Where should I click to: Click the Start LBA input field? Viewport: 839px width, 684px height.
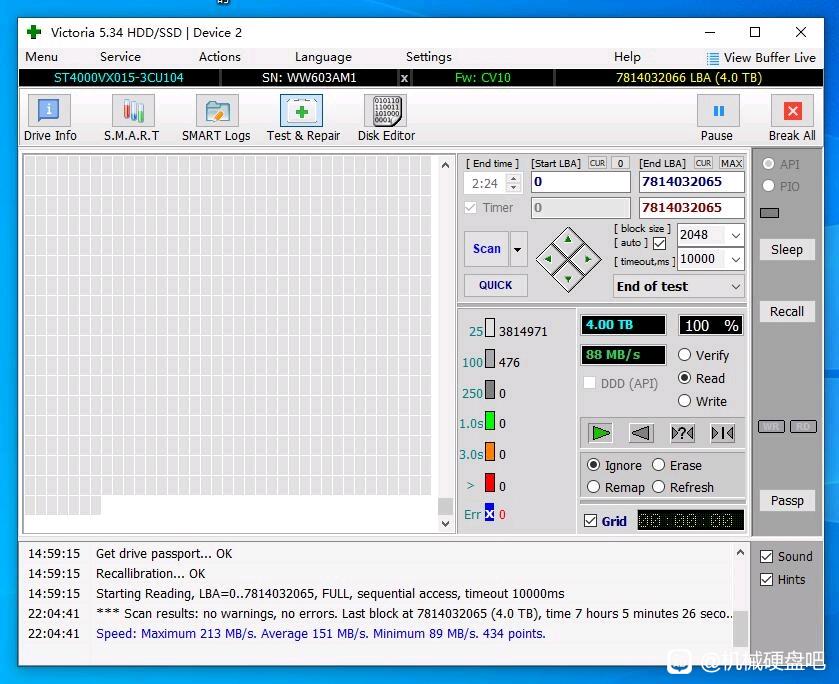click(x=581, y=182)
